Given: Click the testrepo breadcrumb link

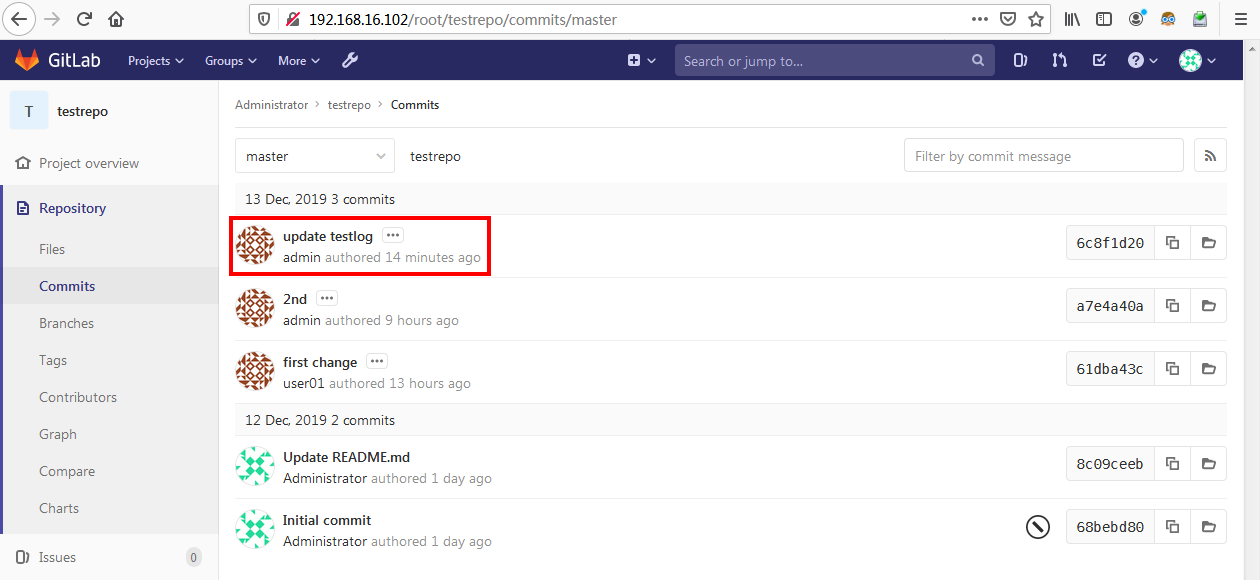Looking at the screenshot, I should click(349, 105).
